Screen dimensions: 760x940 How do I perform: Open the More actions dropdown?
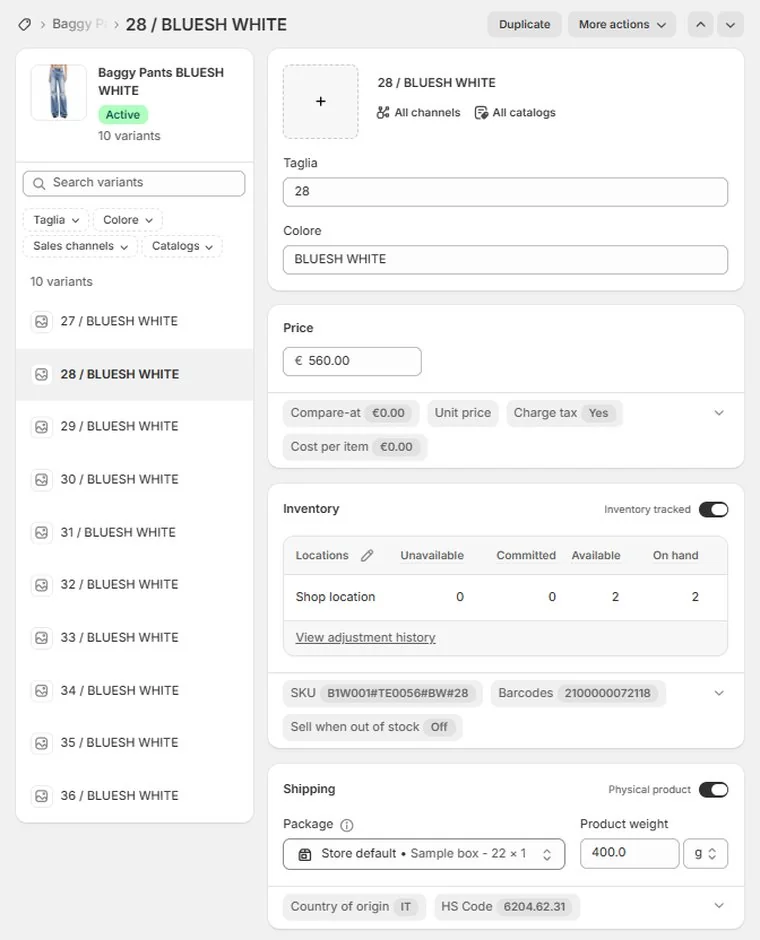622,25
